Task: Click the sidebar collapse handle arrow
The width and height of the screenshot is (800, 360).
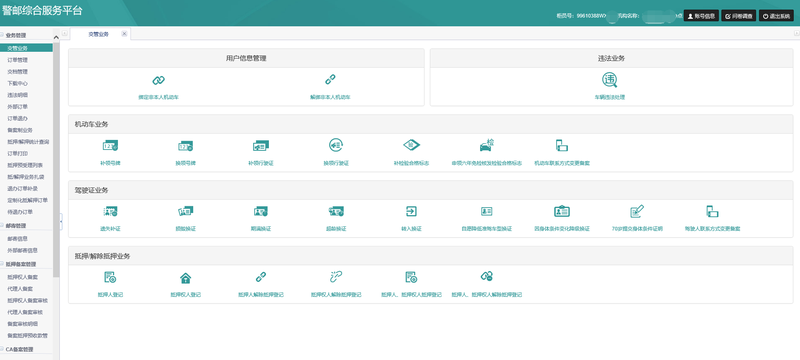Action: (61, 221)
